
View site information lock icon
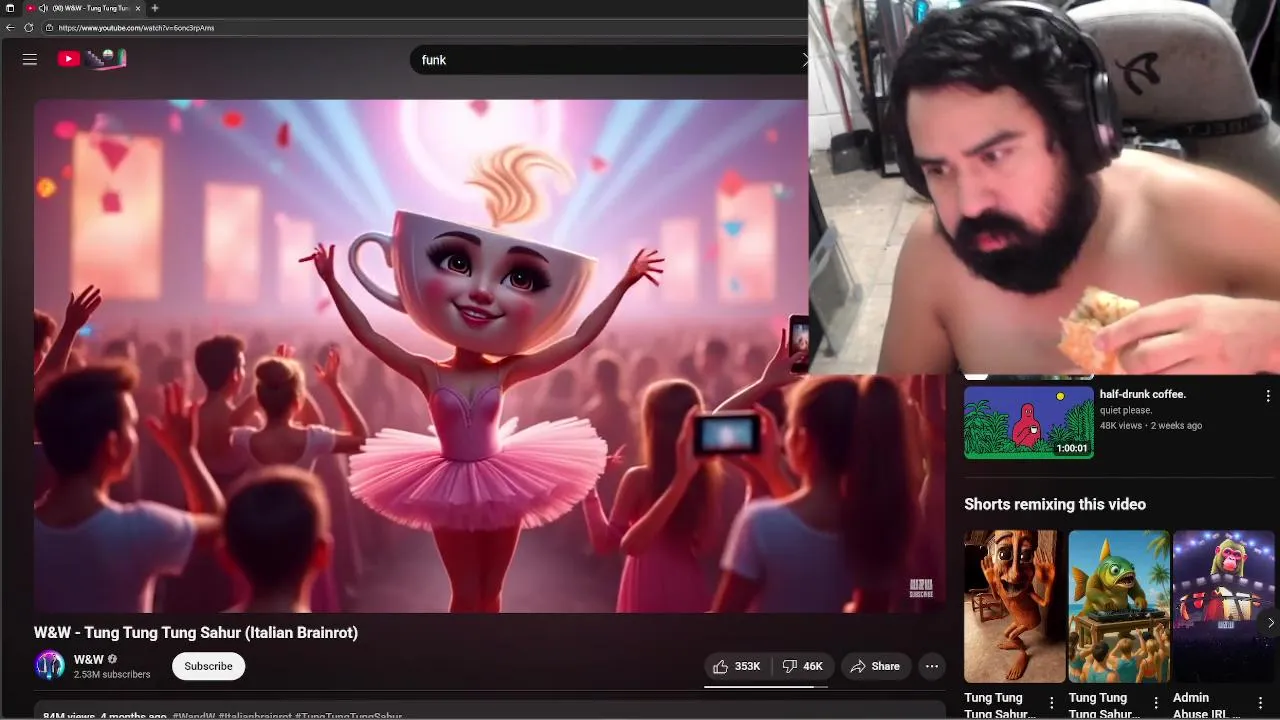49,28
